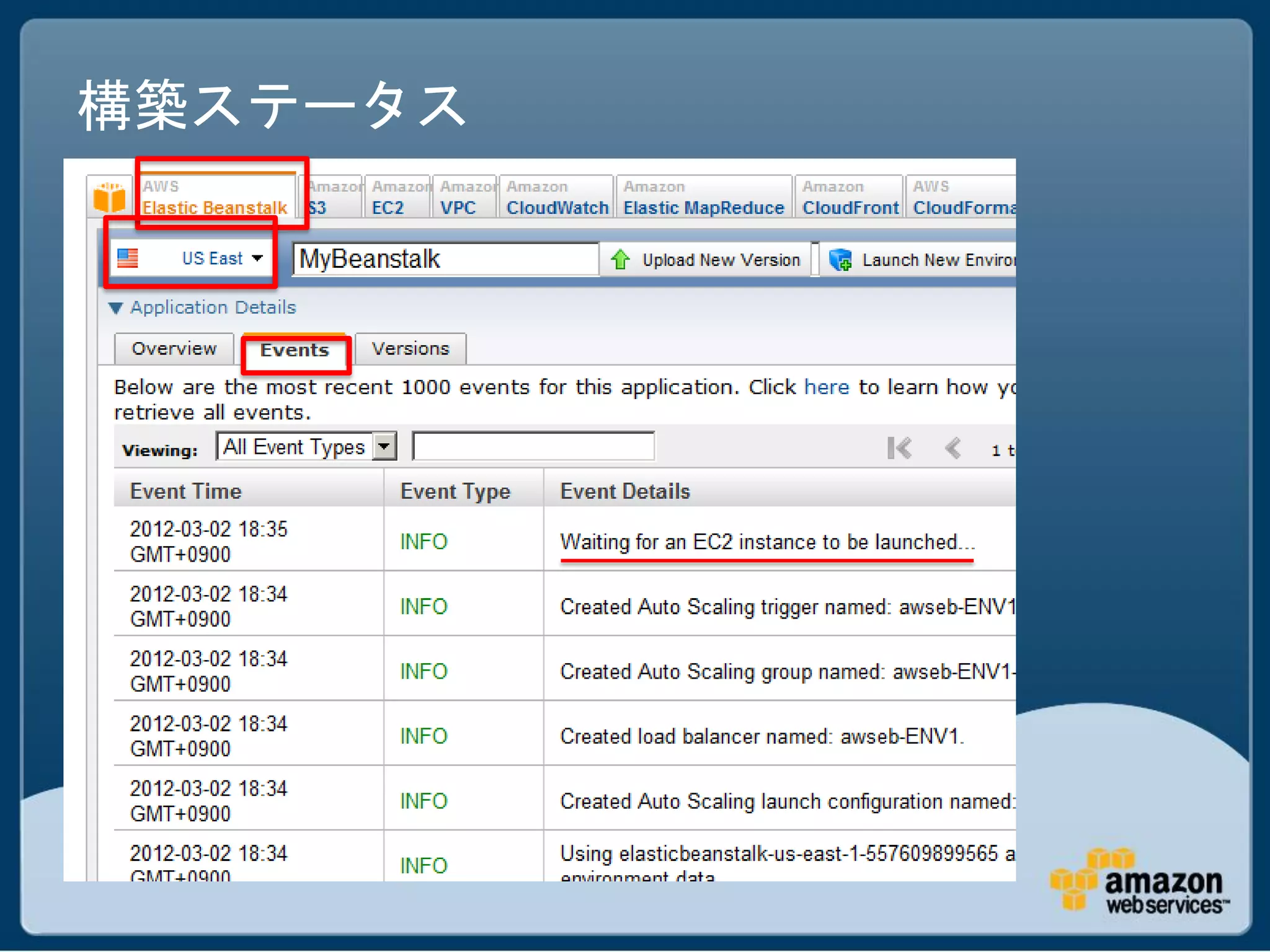Open the US East region dropdown
The width and height of the screenshot is (1270, 952).
(257, 258)
